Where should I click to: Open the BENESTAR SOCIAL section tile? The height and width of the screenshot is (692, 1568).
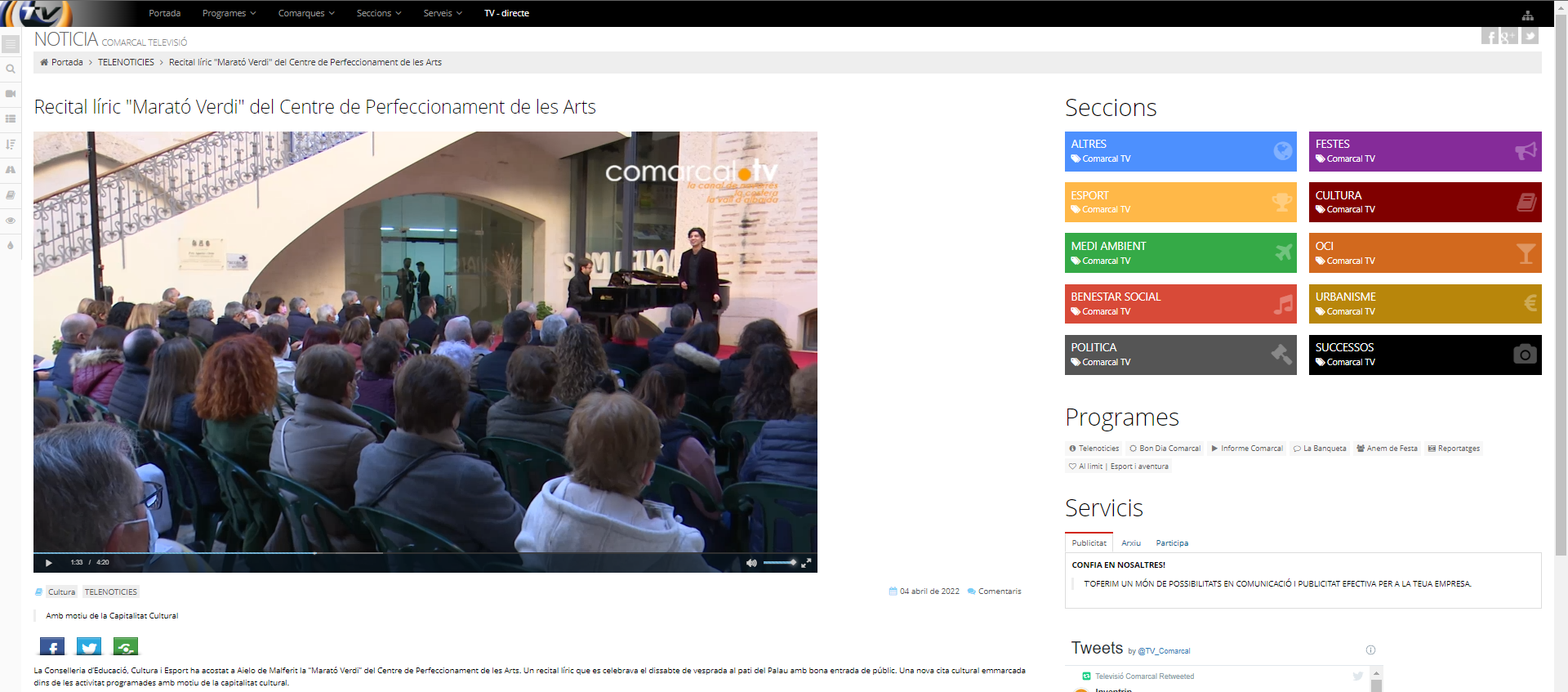(1180, 304)
